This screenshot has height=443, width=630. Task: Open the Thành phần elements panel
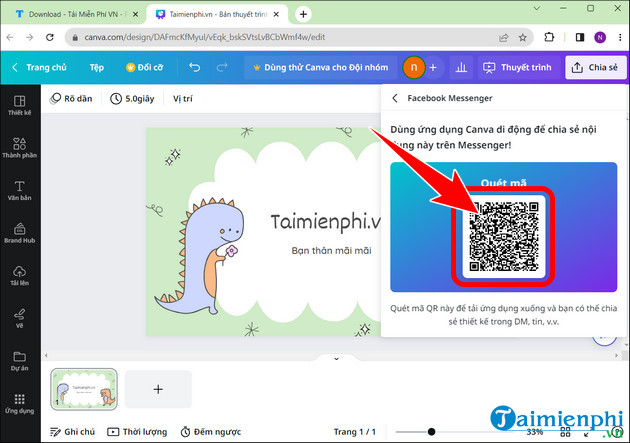pyautogui.click(x=19, y=147)
